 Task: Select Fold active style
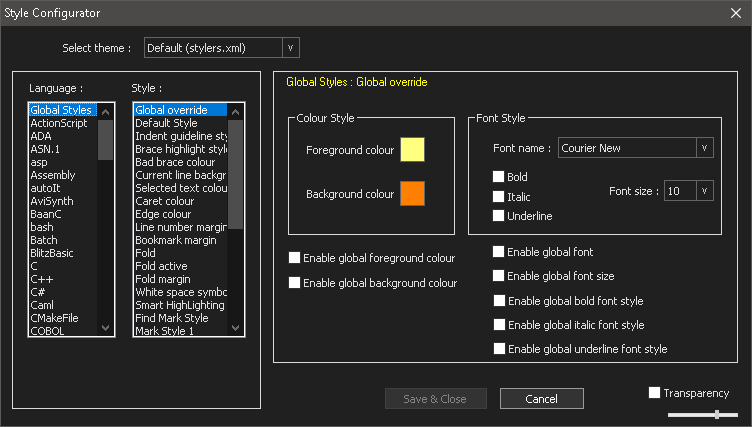tap(180, 265)
